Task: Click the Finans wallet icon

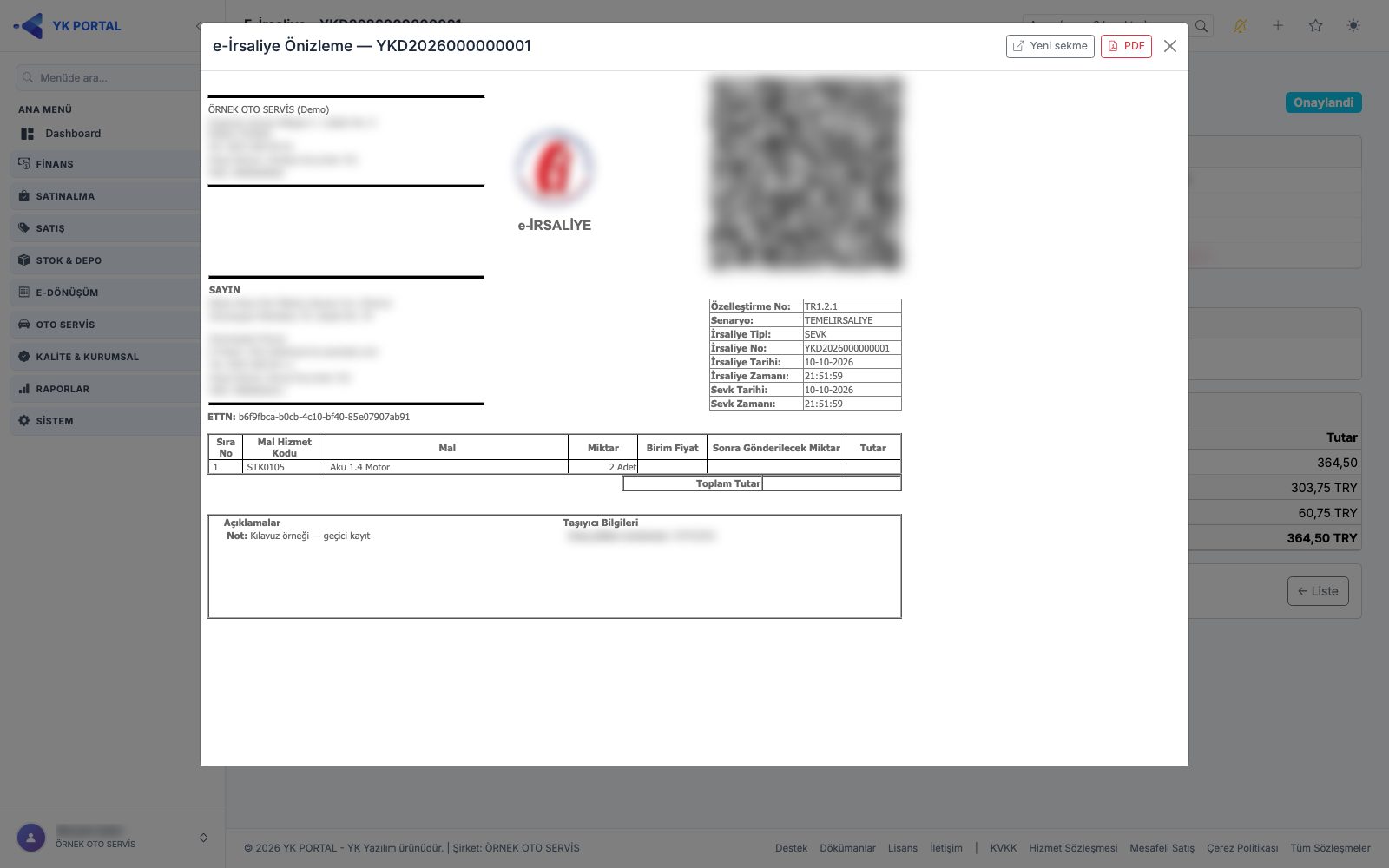Action: [24, 163]
